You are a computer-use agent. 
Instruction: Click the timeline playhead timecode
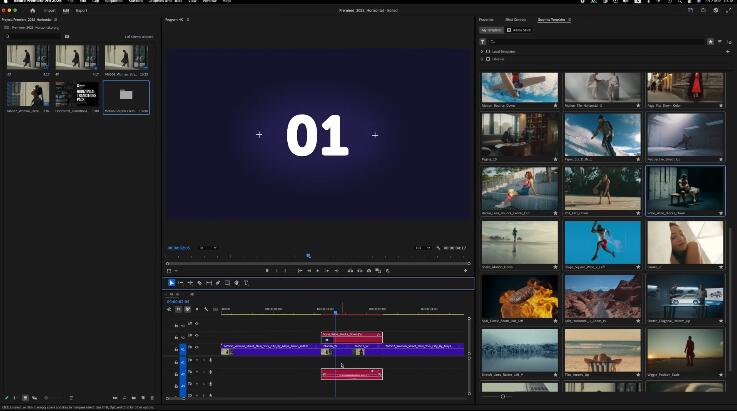pos(178,301)
